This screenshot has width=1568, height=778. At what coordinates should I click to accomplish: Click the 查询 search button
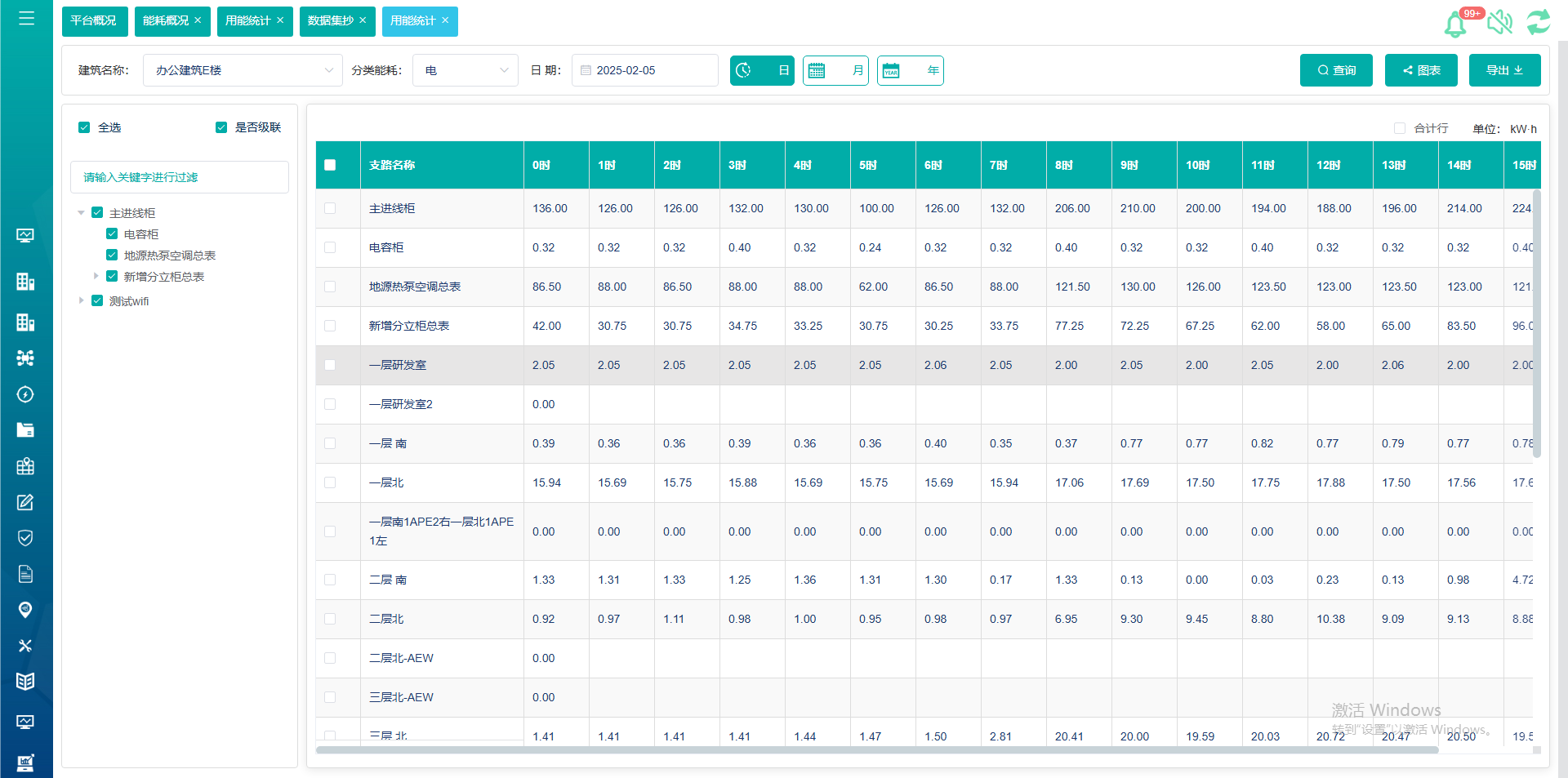pyautogui.click(x=1336, y=70)
